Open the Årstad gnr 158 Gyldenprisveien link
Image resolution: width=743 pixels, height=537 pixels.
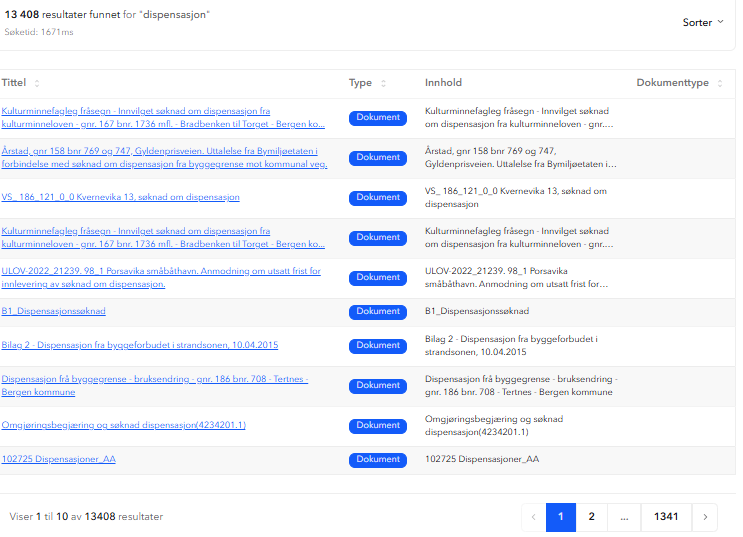(x=164, y=157)
